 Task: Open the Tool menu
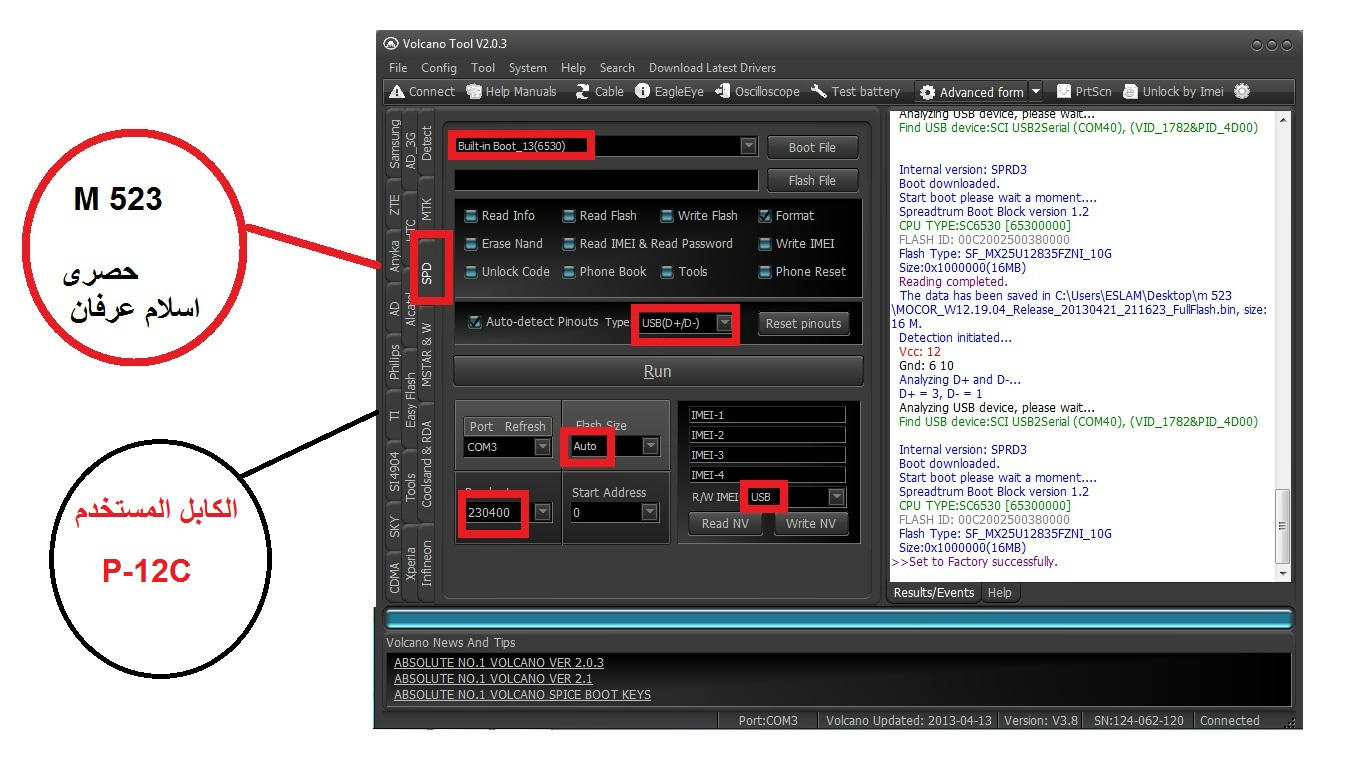click(x=483, y=68)
